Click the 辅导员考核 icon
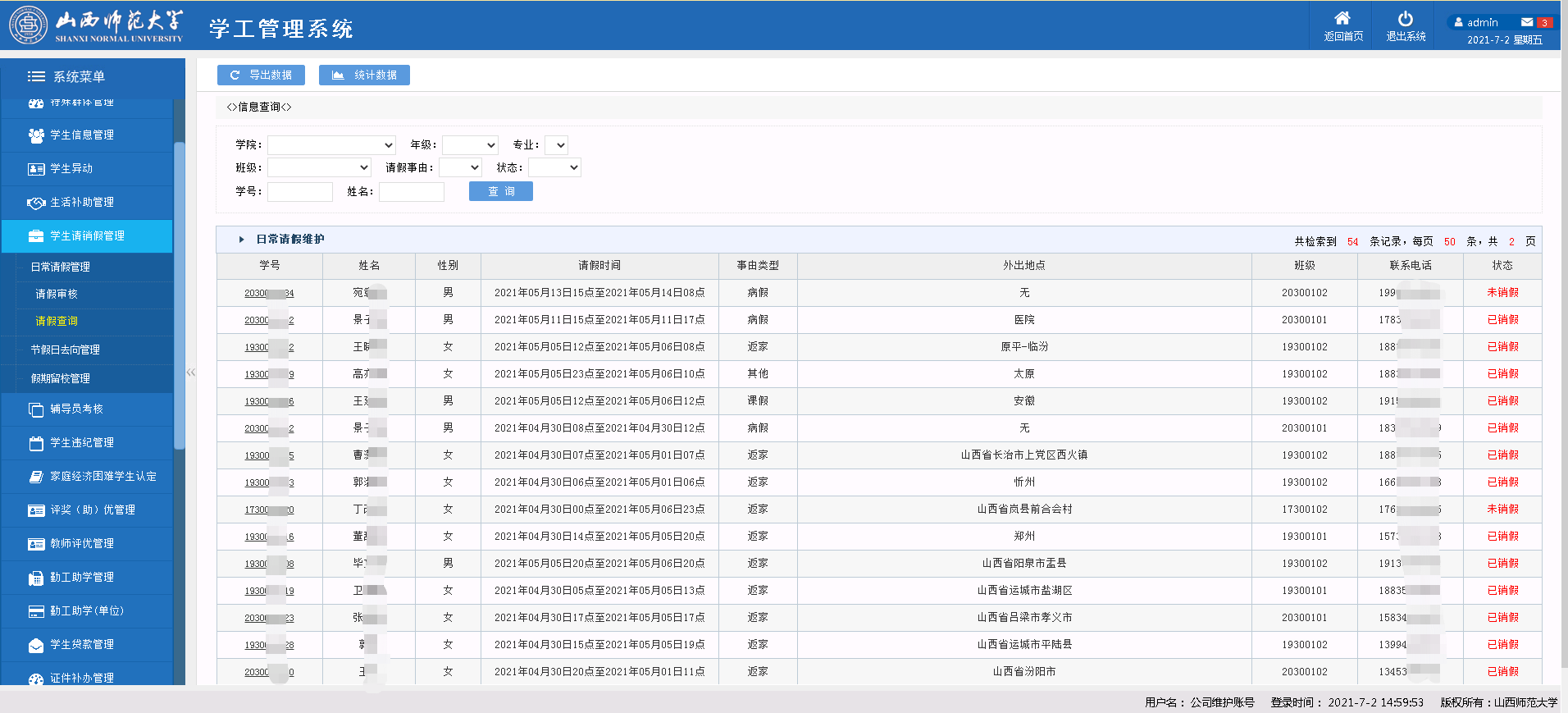The image size is (1568, 713). 36,409
